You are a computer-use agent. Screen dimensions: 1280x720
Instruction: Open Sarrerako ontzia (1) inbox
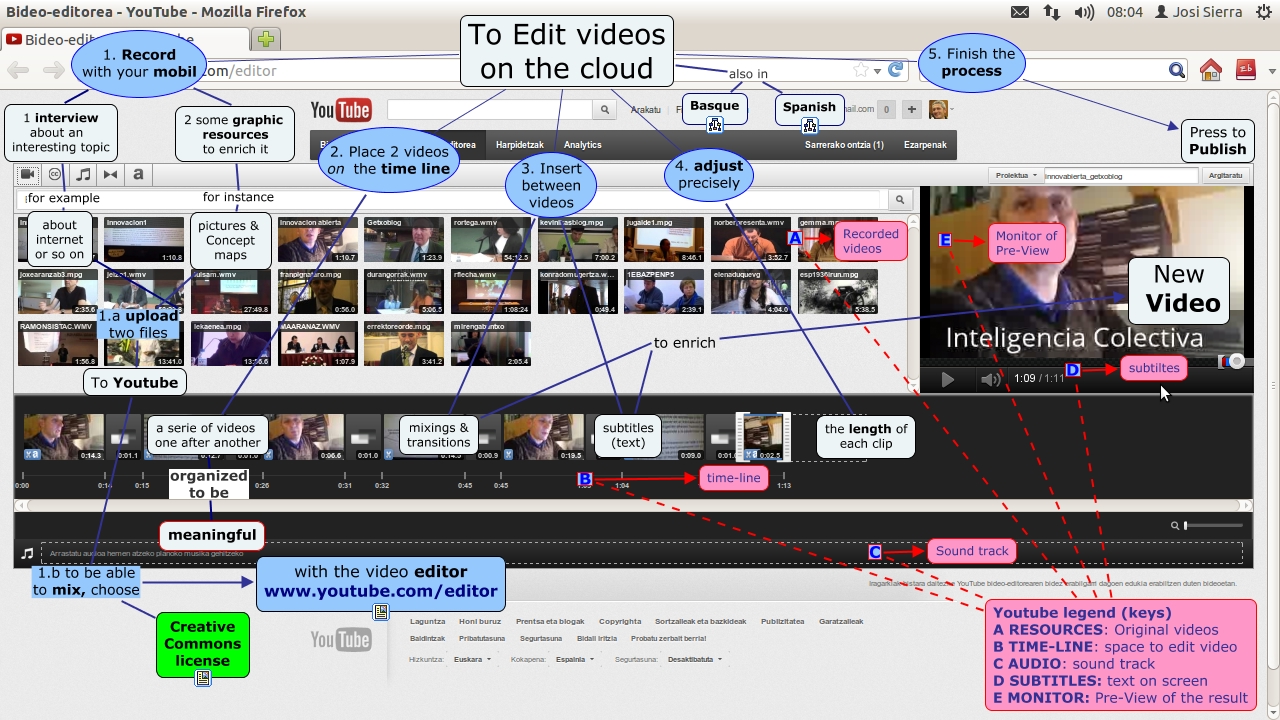pos(844,145)
